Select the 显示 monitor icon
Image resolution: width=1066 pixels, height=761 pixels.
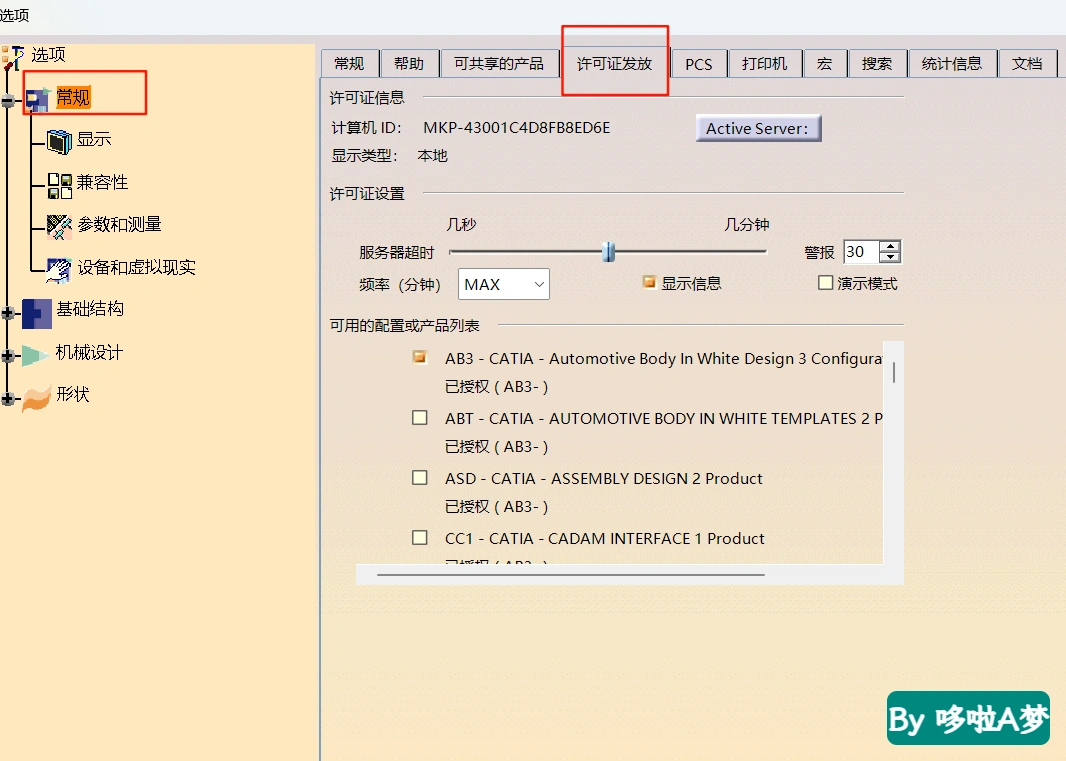pos(59,141)
